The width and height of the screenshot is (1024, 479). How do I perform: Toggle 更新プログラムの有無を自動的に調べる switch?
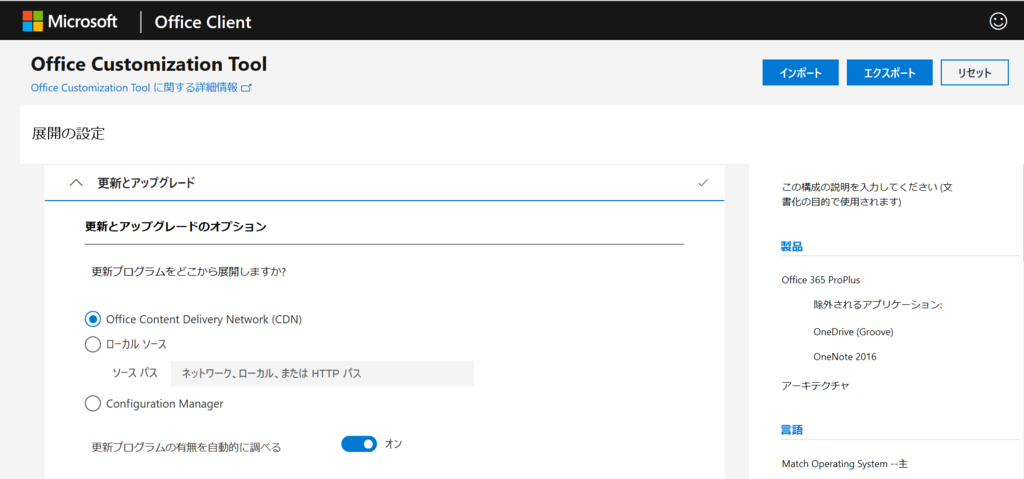[359, 444]
